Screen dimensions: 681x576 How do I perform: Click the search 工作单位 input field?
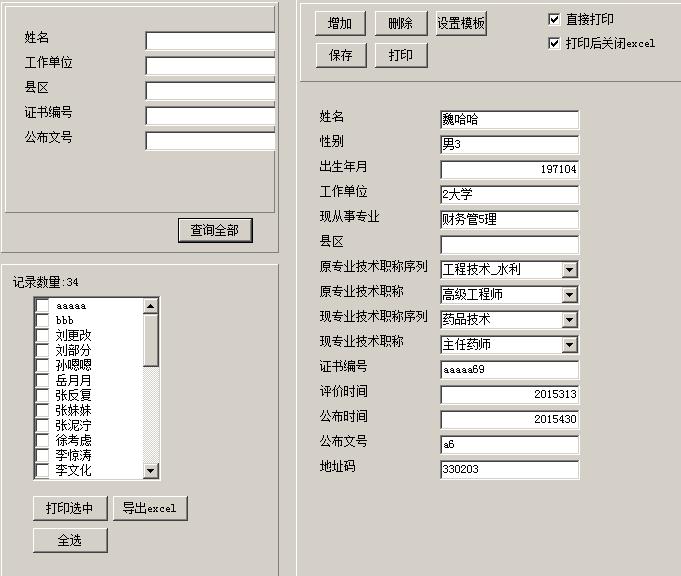tap(211, 66)
